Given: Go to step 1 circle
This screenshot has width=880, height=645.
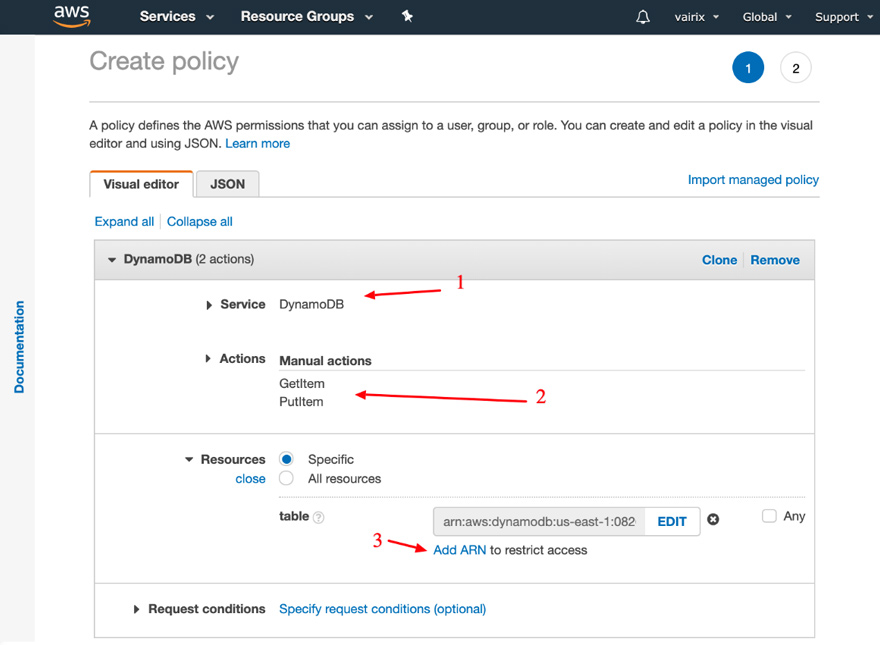Looking at the screenshot, I should click(x=748, y=68).
